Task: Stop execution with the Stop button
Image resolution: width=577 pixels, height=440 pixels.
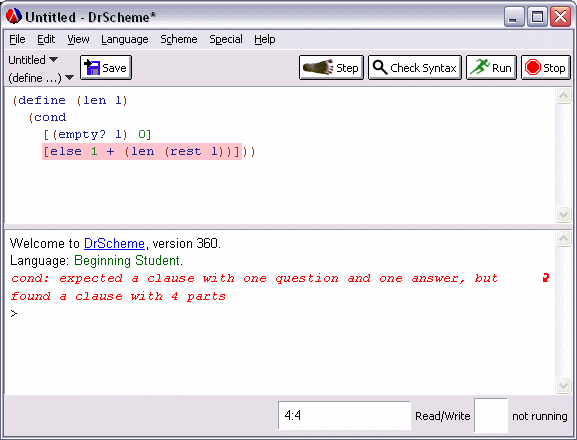Action: point(546,68)
